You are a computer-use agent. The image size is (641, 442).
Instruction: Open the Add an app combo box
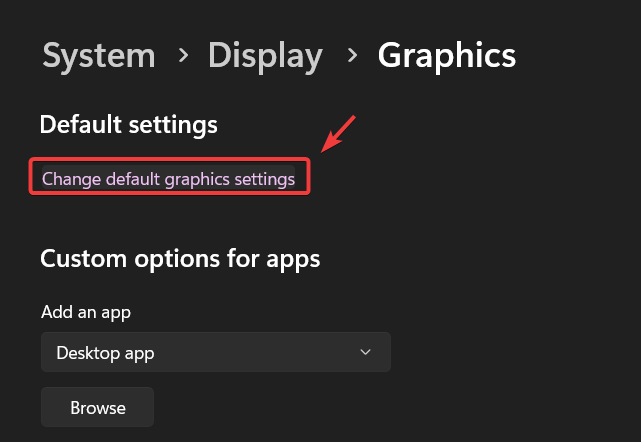pyautogui.click(x=215, y=352)
